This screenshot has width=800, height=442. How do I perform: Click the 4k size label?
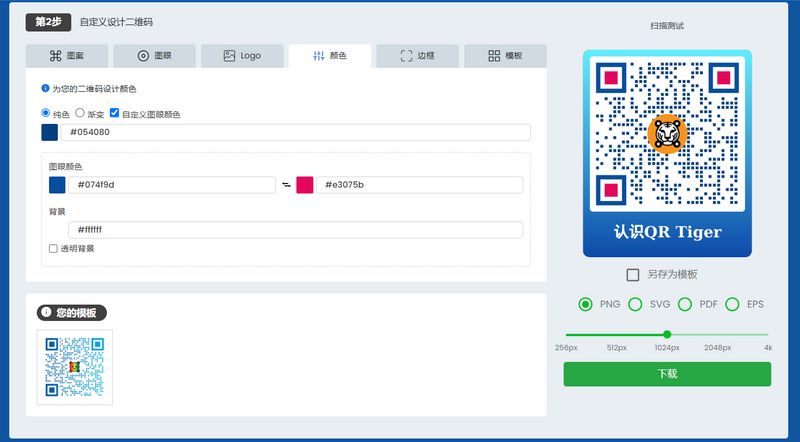[768, 348]
